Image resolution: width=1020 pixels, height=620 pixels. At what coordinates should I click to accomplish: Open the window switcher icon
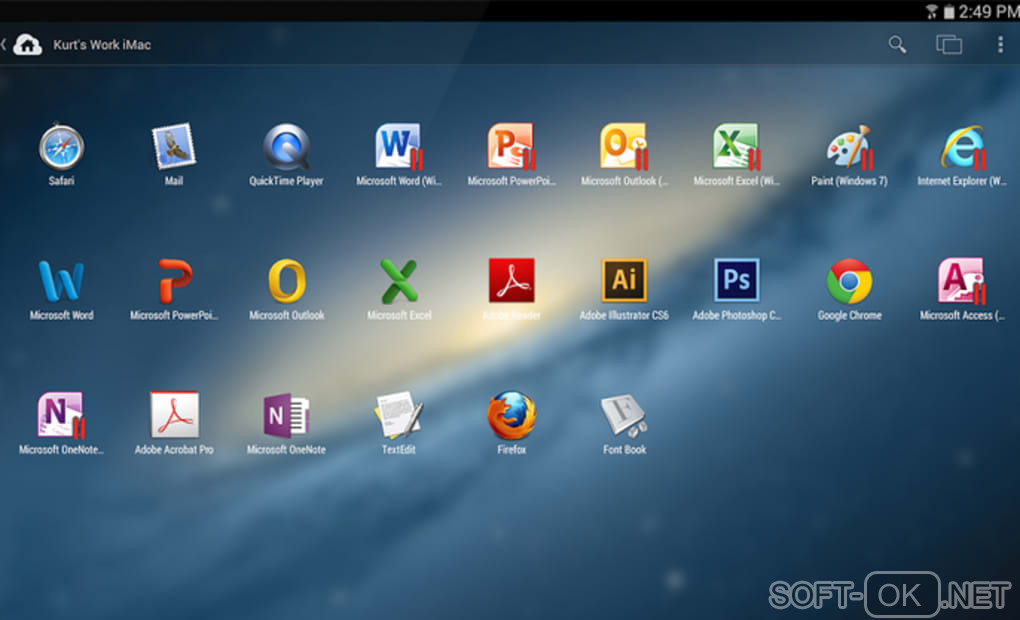949,44
